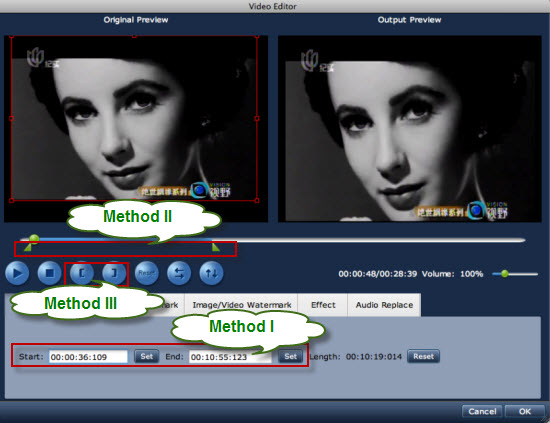
Task: Set trim end with right bracket icon
Action: (x=114, y=273)
